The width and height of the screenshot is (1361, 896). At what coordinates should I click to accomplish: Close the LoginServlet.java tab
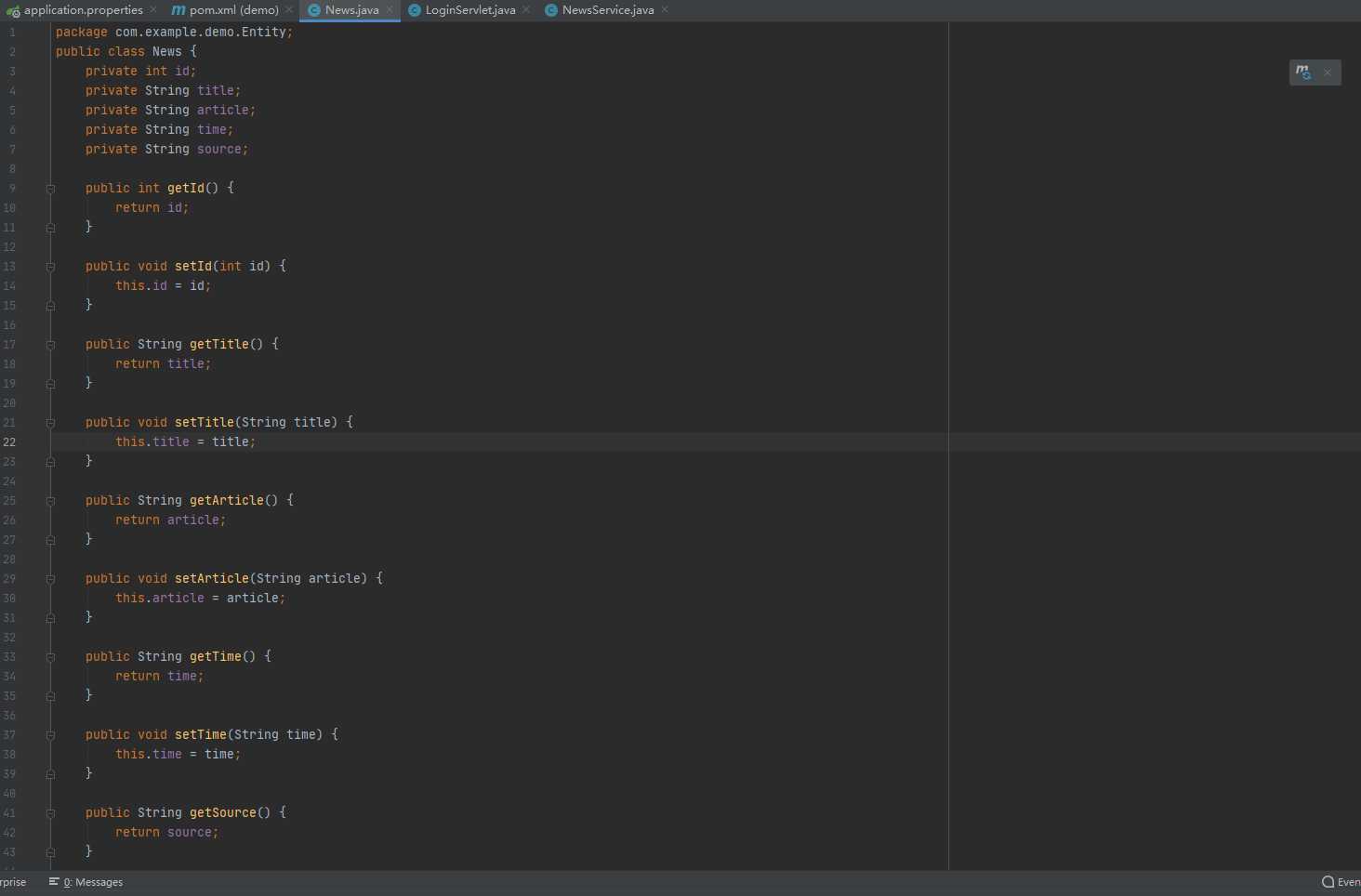click(526, 9)
